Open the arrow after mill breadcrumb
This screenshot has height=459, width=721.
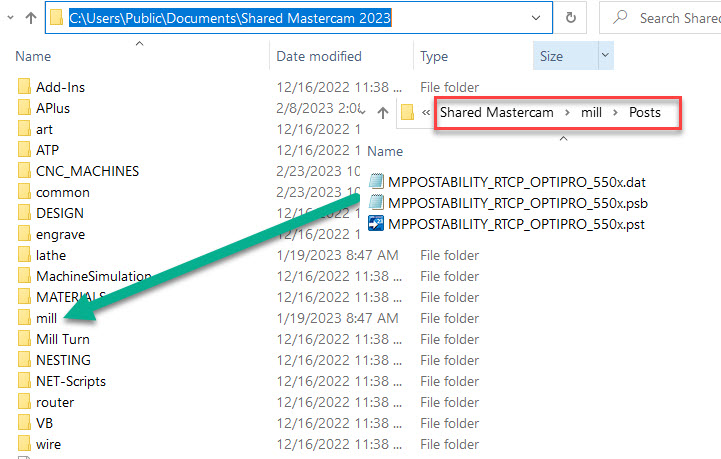click(615, 113)
